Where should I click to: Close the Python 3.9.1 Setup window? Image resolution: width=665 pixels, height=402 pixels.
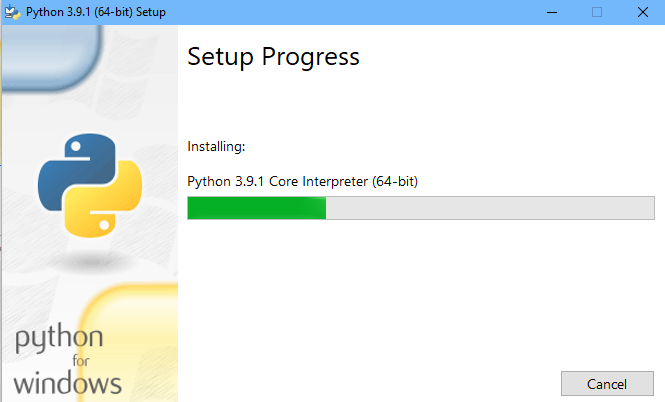[643, 12]
